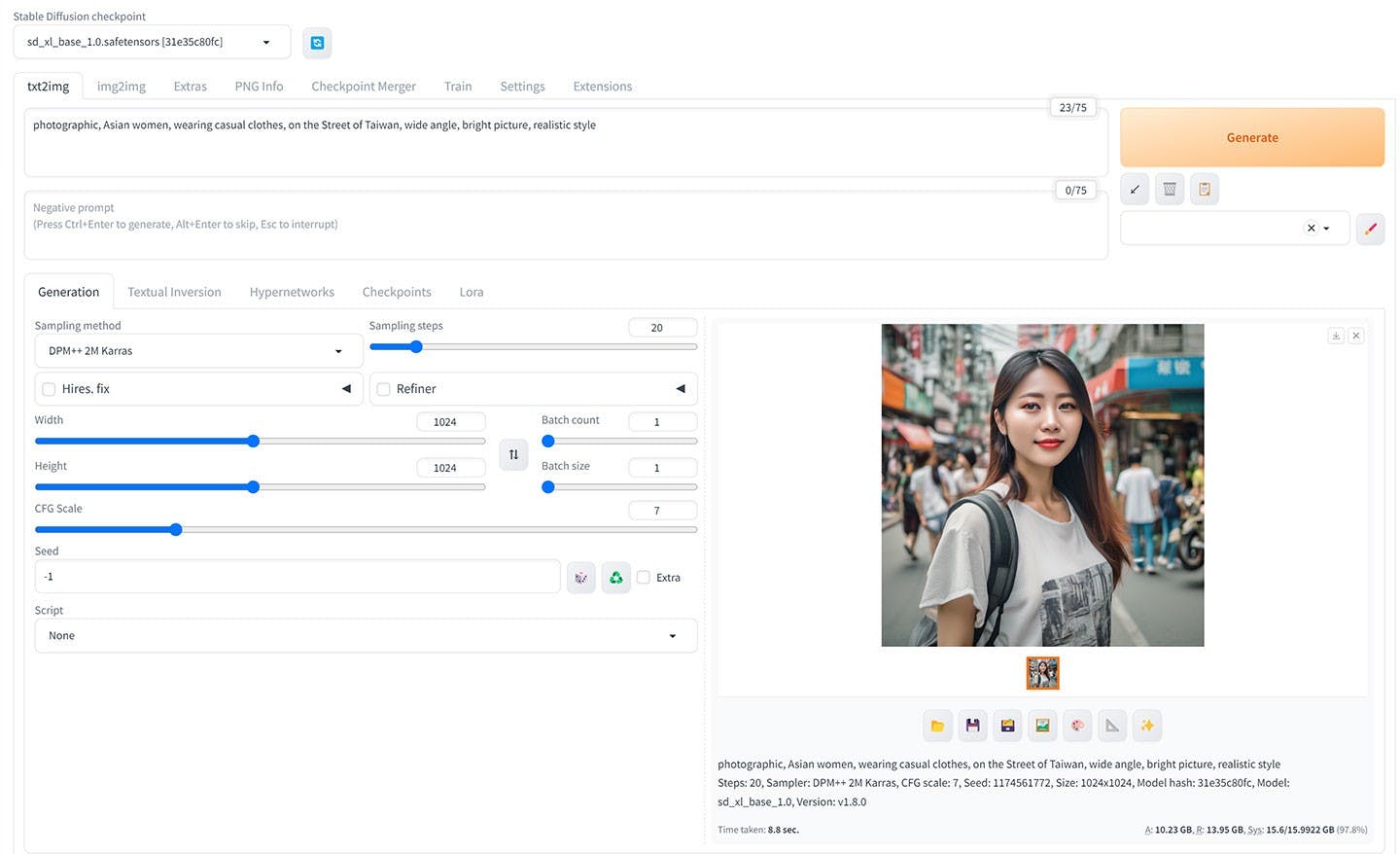Reuse last seed with green recycle icon

pyautogui.click(x=615, y=578)
